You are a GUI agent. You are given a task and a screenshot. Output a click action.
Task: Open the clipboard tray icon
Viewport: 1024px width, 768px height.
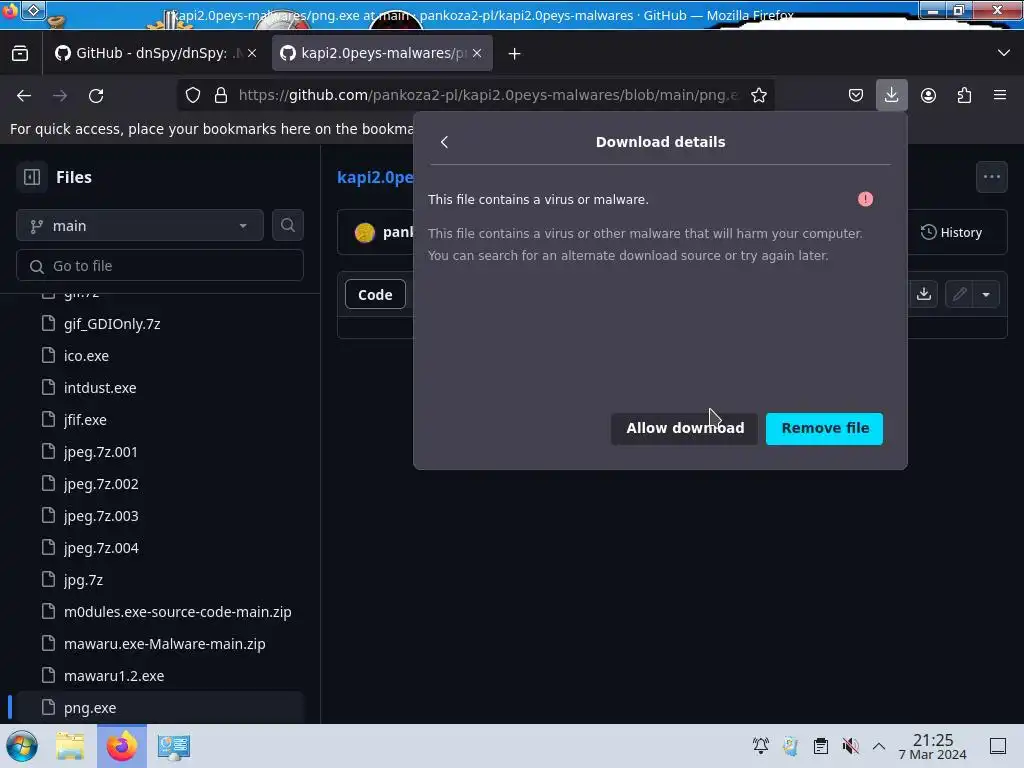click(821, 746)
